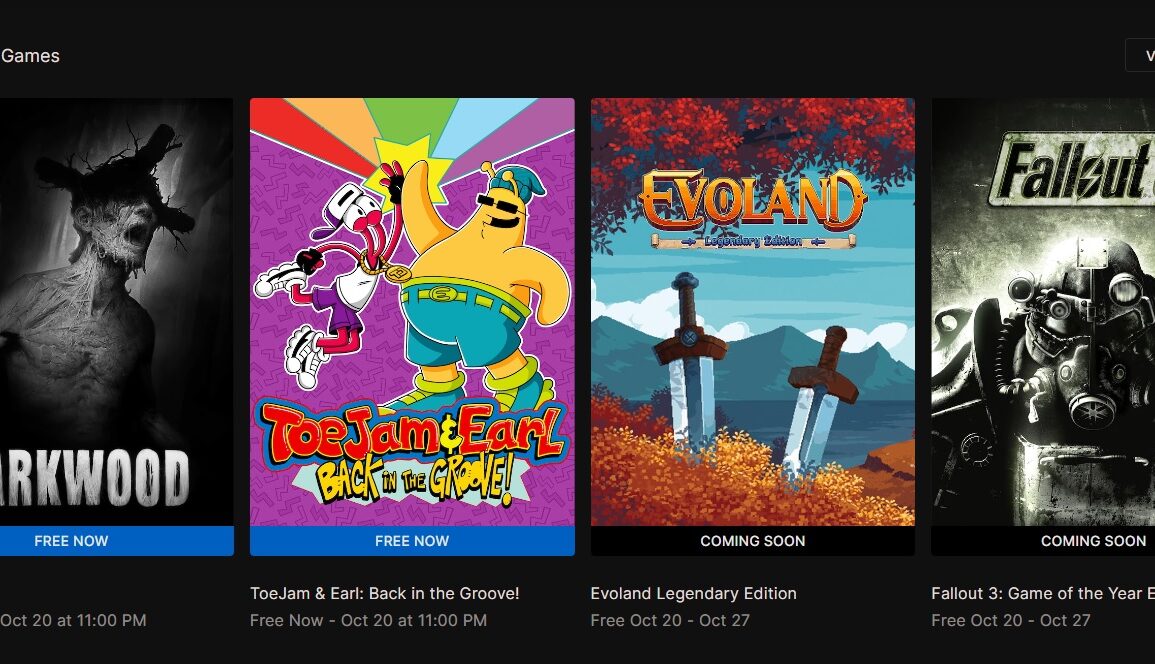The image size is (1155, 664).
Task: Click COMING SOON banner under Evoland
Action: (x=753, y=541)
